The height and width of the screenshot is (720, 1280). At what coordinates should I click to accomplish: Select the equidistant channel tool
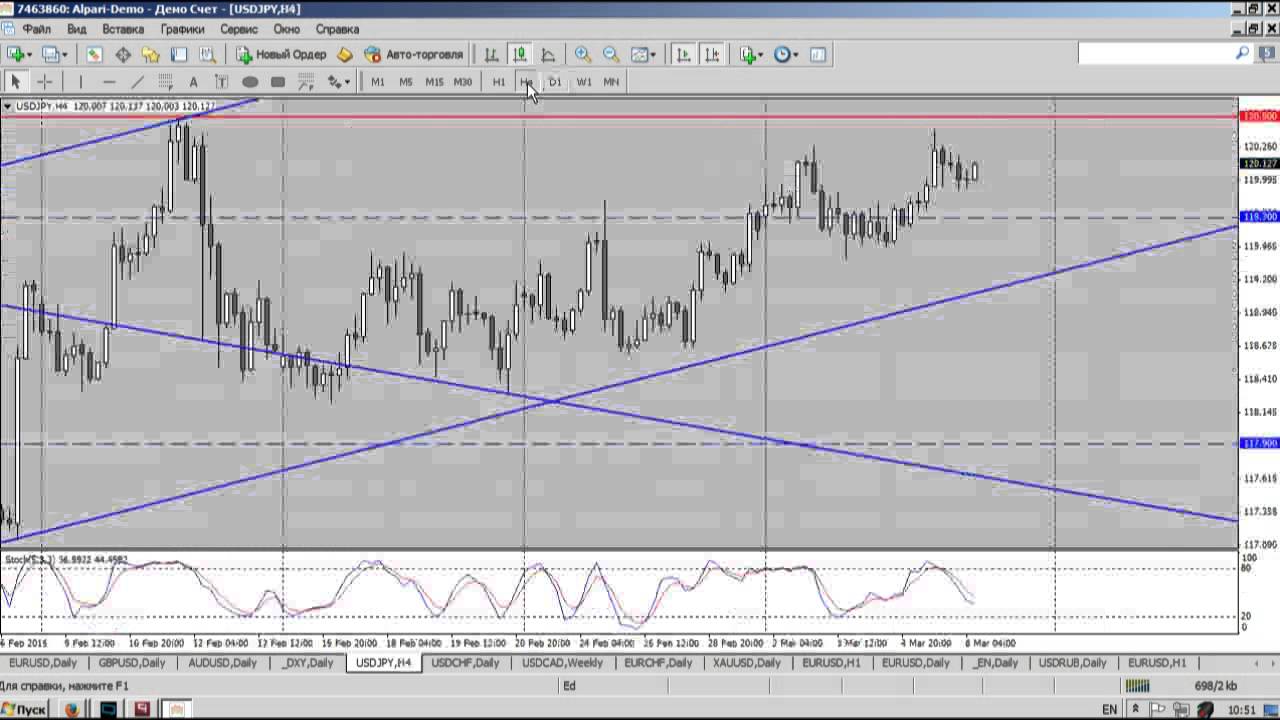(x=165, y=82)
